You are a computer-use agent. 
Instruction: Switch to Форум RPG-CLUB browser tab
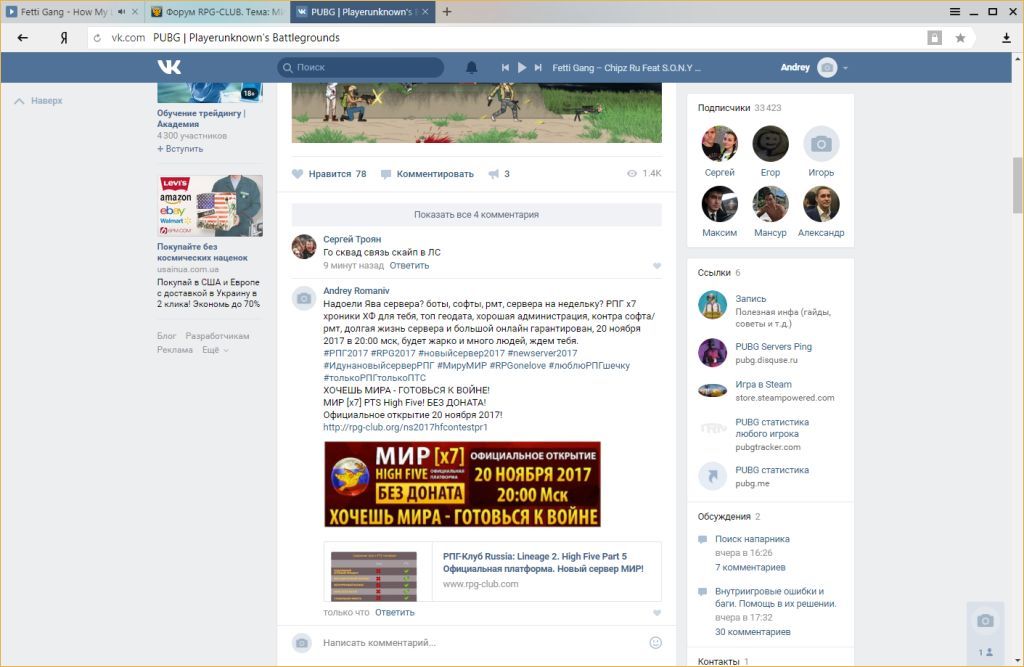[x=218, y=12]
